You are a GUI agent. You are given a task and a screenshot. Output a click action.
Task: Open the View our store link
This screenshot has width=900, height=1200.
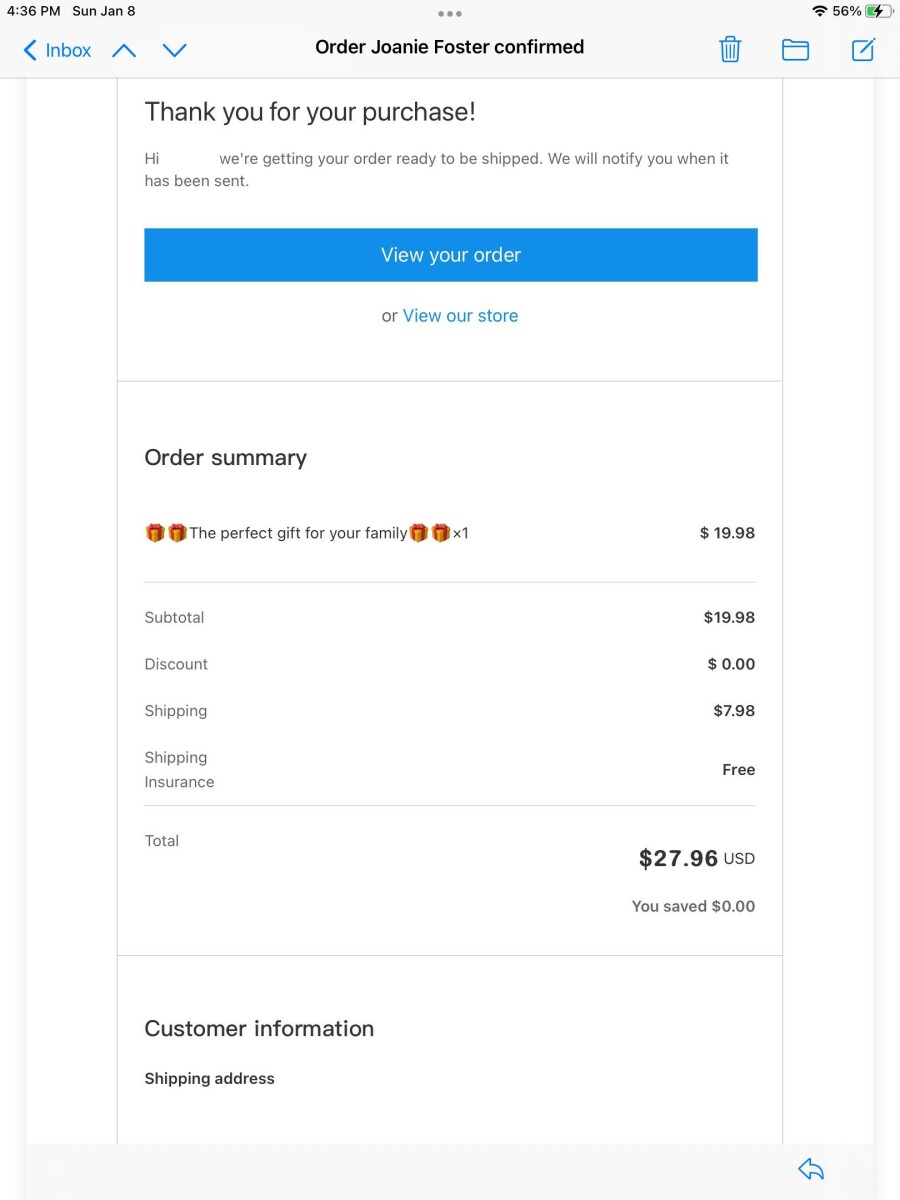[460, 316]
